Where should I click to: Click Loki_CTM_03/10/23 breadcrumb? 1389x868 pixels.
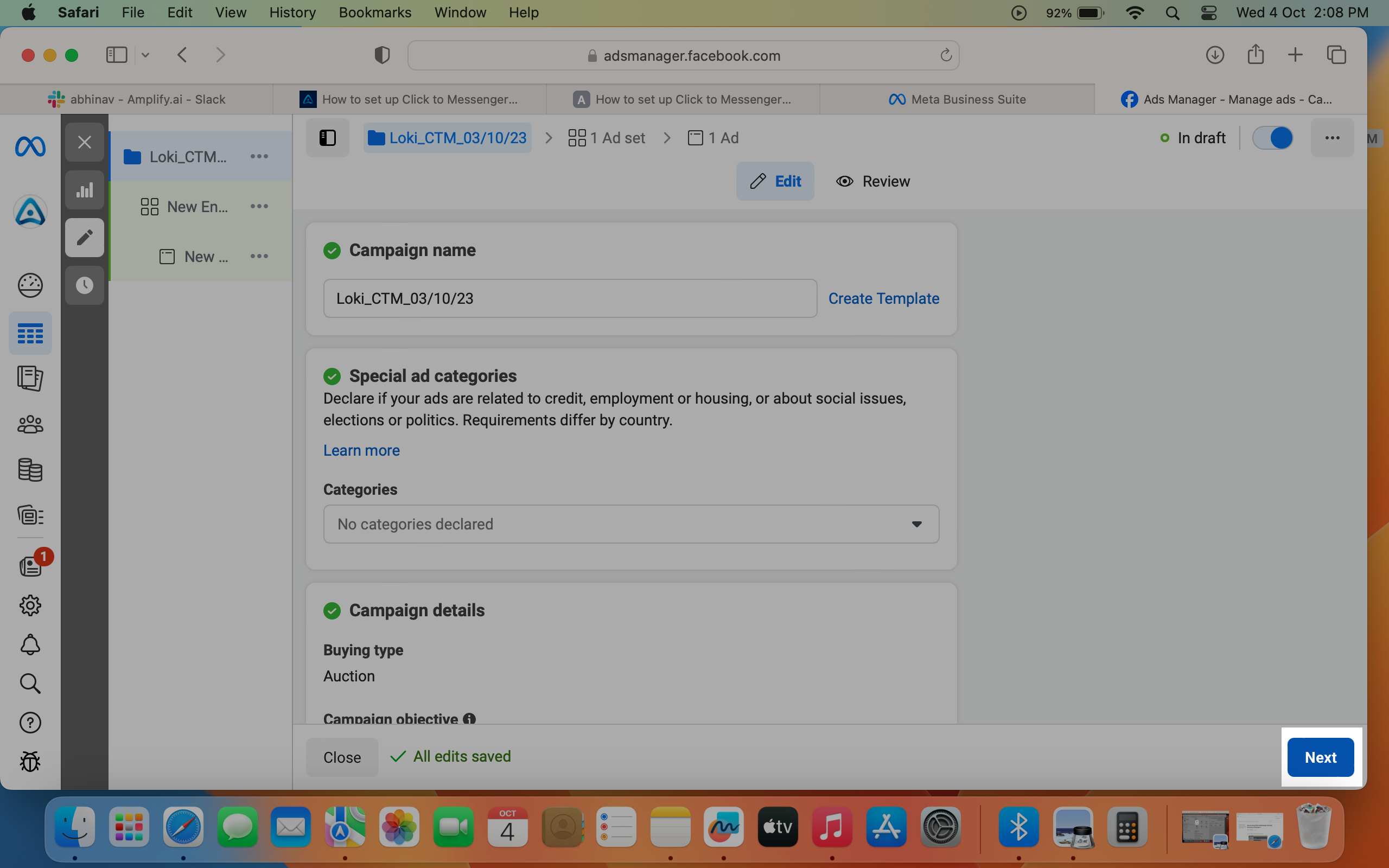point(447,138)
